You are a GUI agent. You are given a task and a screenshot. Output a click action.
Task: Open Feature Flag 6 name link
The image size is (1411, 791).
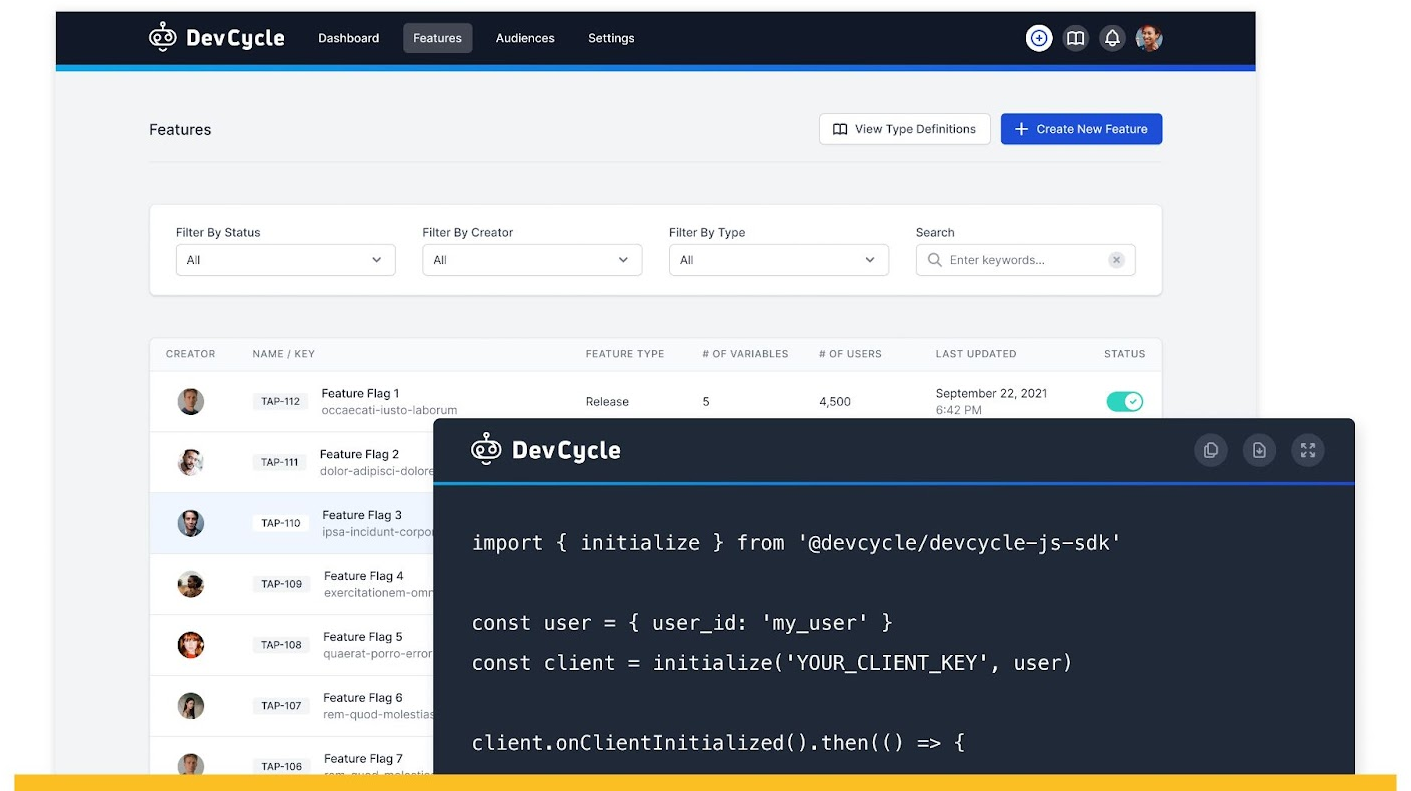pos(363,698)
